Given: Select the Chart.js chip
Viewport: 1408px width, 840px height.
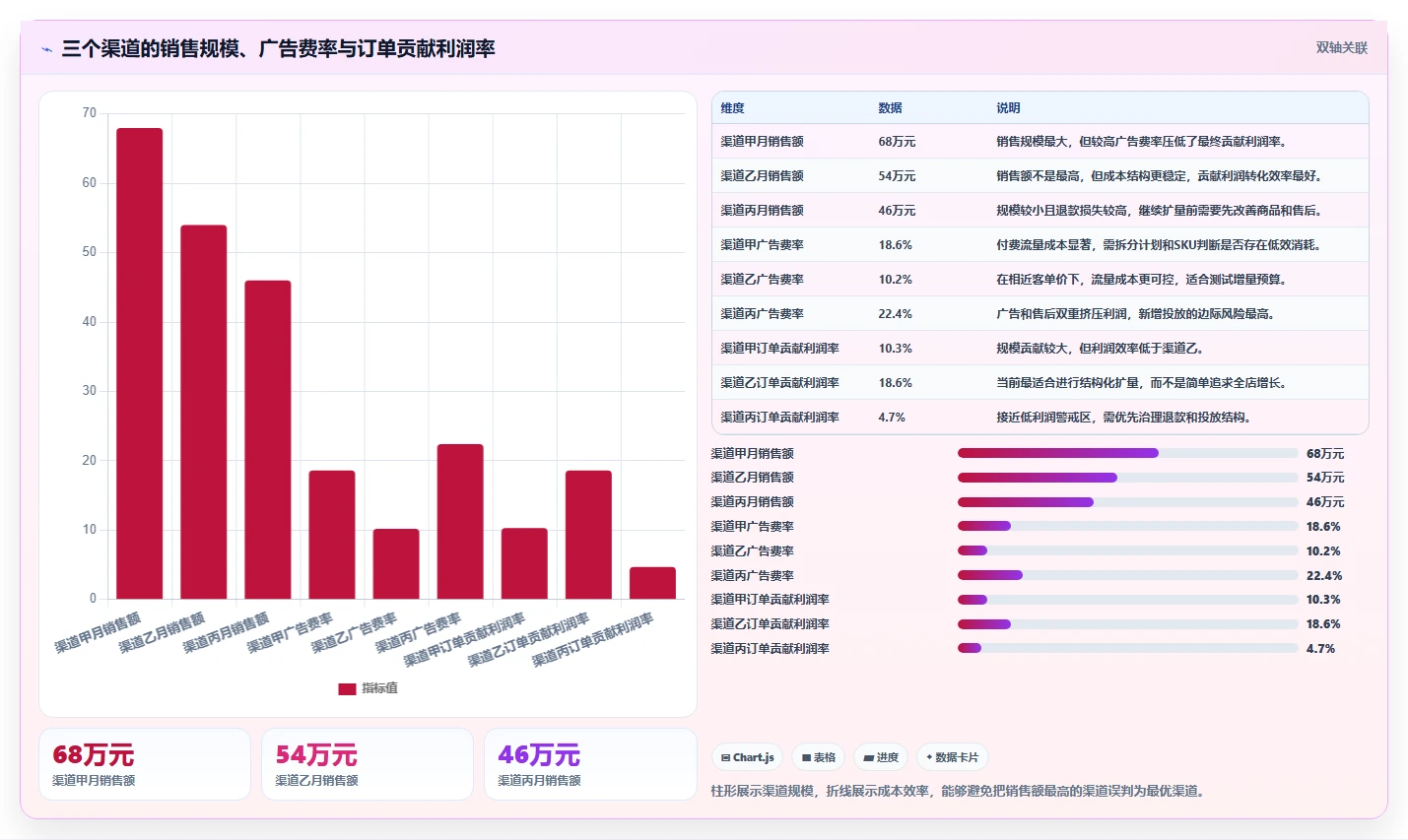Looking at the screenshot, I should [x=747, y=757].
